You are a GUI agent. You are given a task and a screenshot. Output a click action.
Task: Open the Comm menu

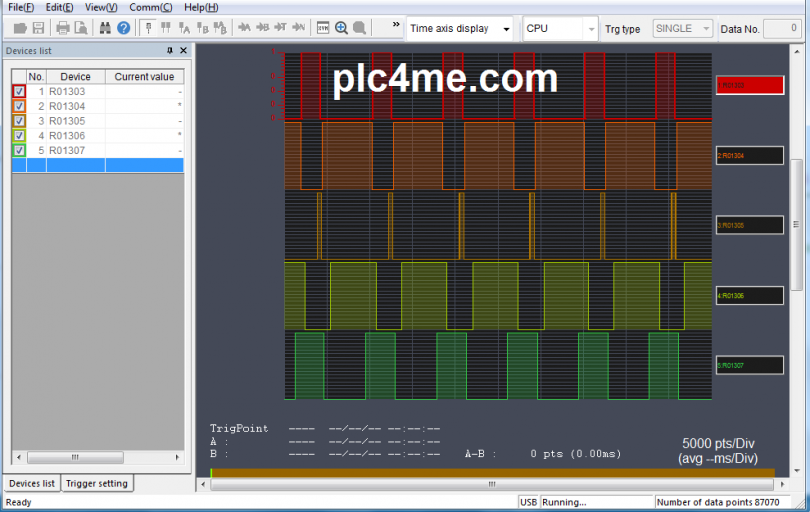150,7
